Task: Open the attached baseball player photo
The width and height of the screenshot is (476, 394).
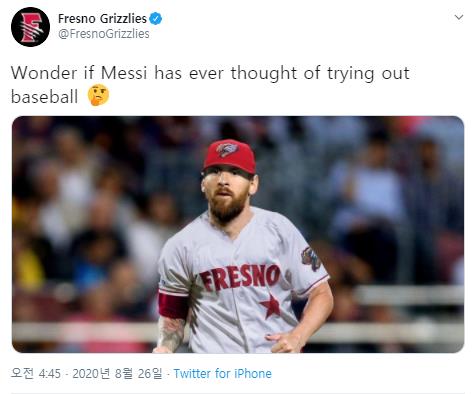Action: [x=238, y=234]
